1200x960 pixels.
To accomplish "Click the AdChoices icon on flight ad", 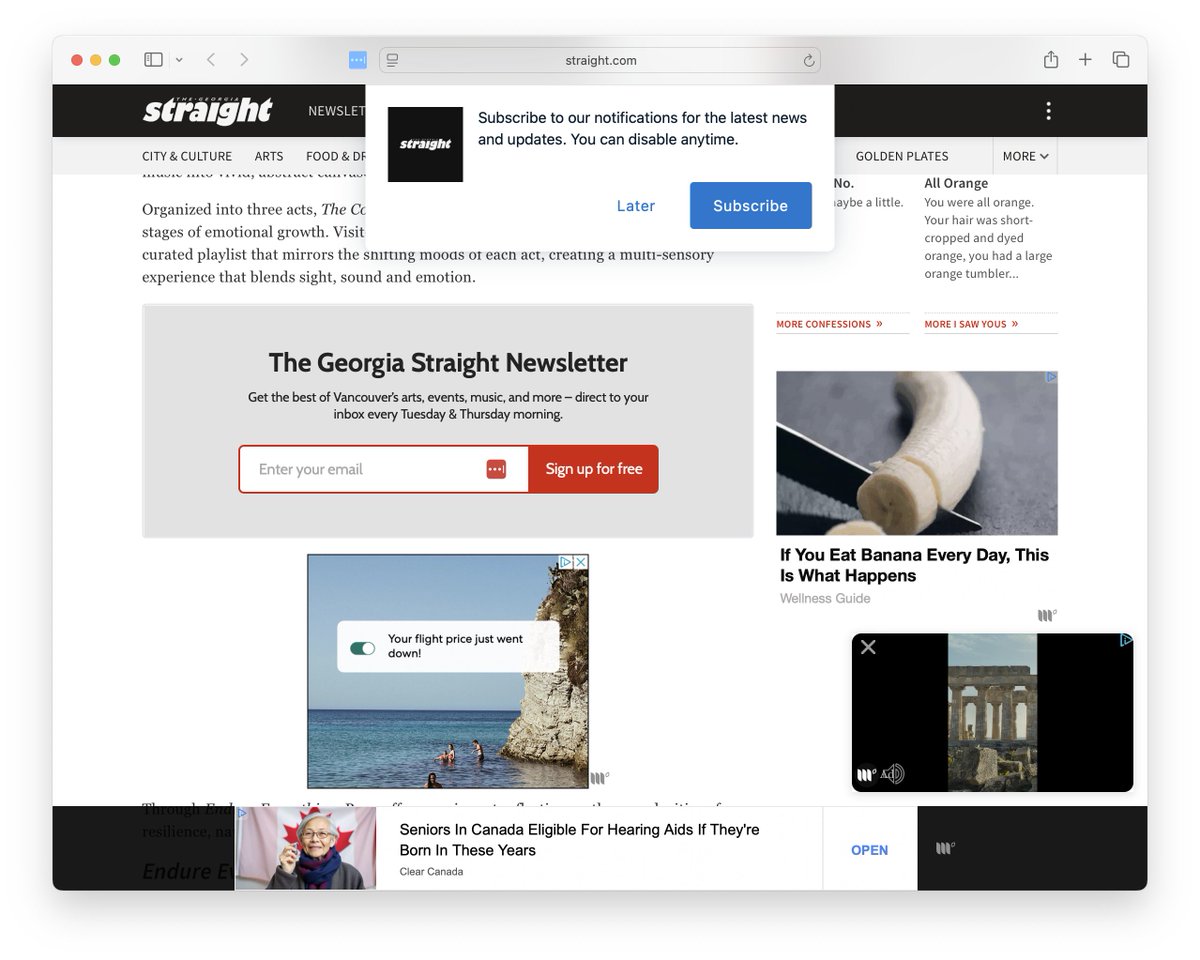I will pyautogui.click(x=565, y=562).
